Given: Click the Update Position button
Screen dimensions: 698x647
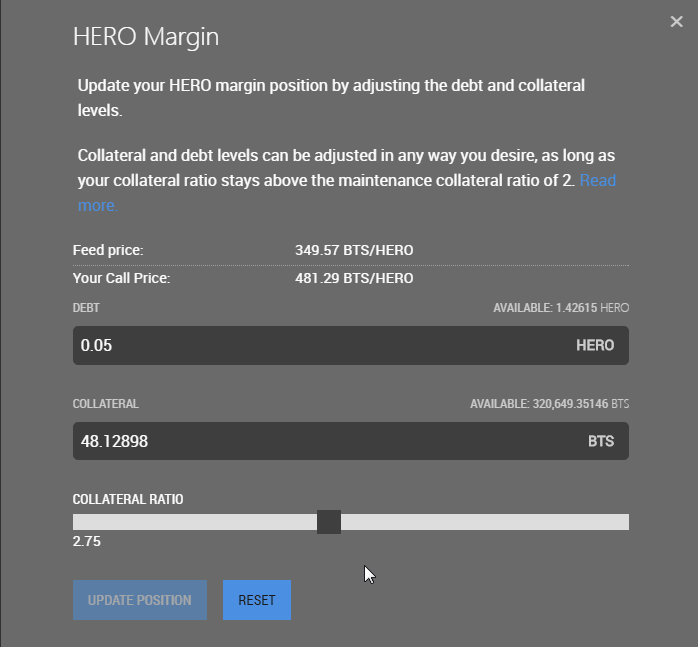Looking at the screenshot, I should 140,600.
